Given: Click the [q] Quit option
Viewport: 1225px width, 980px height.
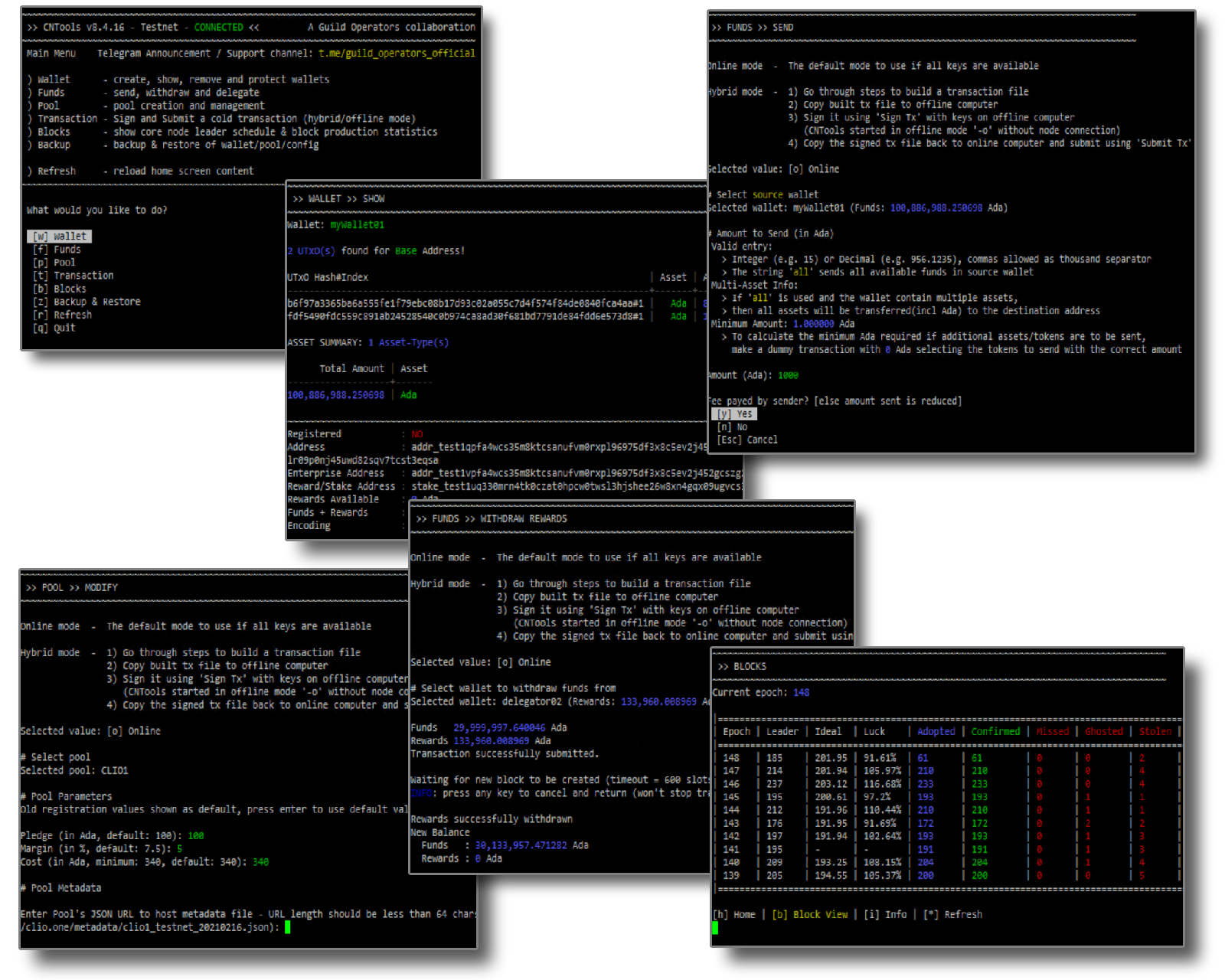Looking at the screenshot, I should [54, 328].
